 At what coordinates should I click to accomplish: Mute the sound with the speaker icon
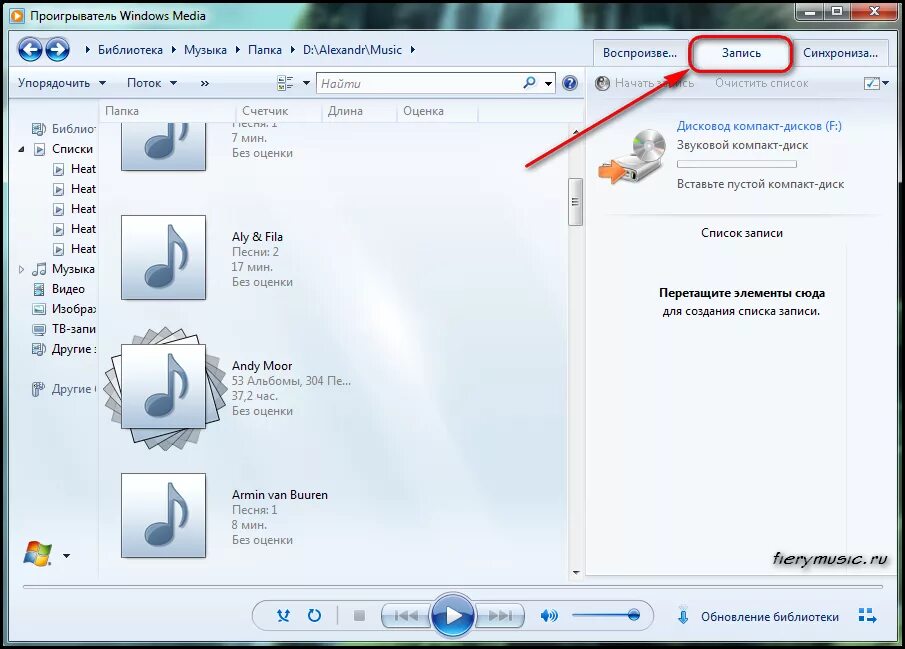549,616
